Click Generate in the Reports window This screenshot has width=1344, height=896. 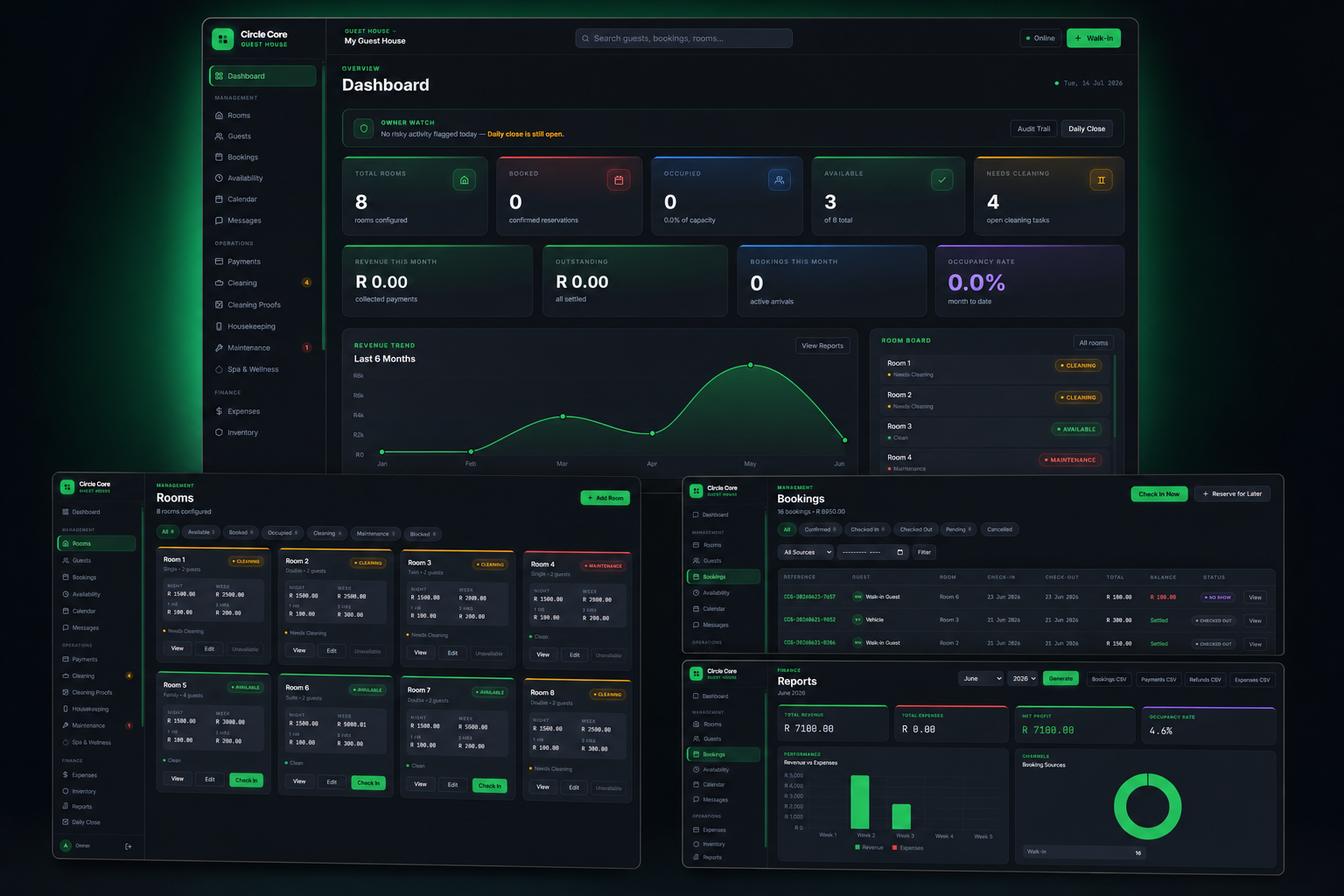[1060, 679]
